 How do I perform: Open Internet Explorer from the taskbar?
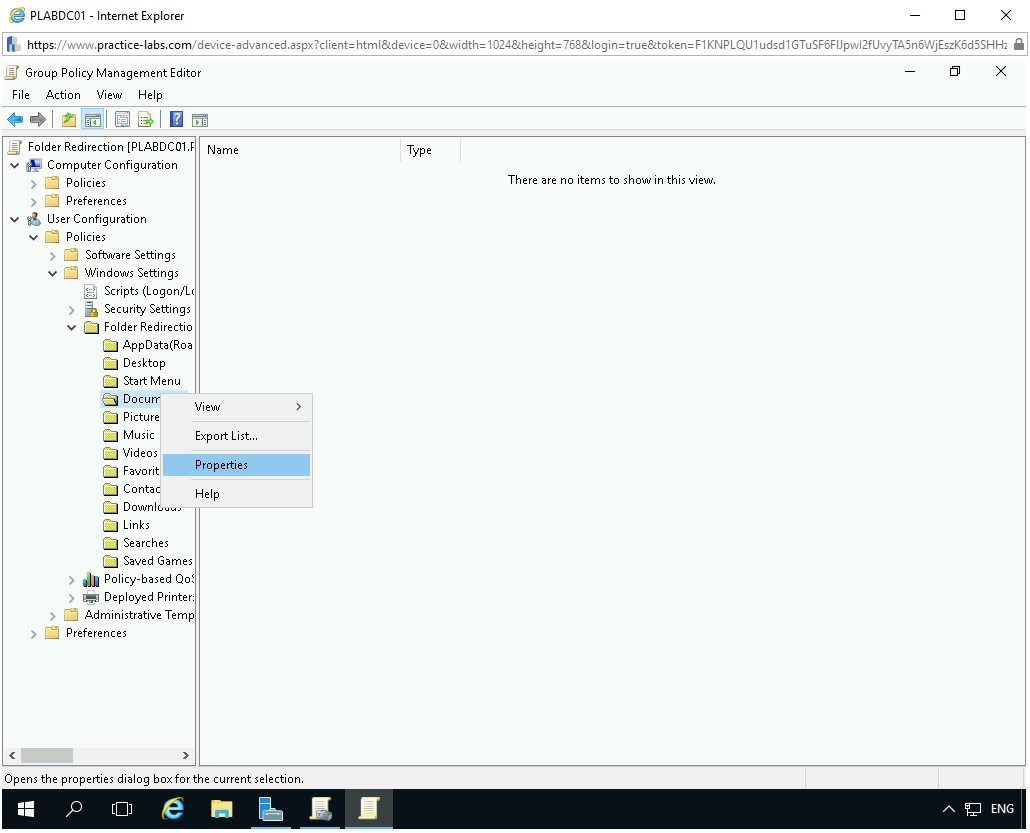pyautogui.click(x=173, y=809)
